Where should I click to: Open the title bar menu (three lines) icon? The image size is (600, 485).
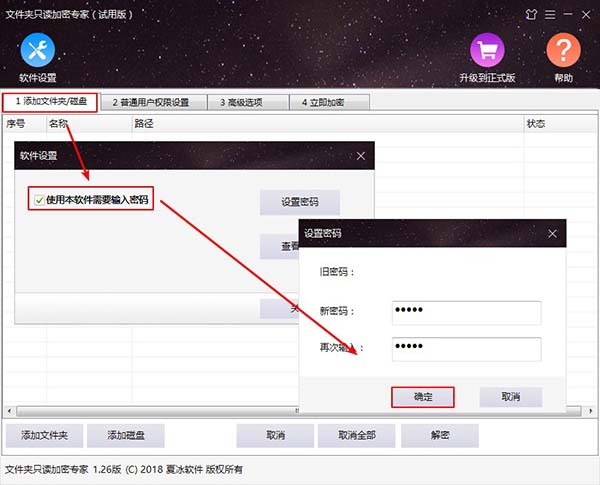550,15
